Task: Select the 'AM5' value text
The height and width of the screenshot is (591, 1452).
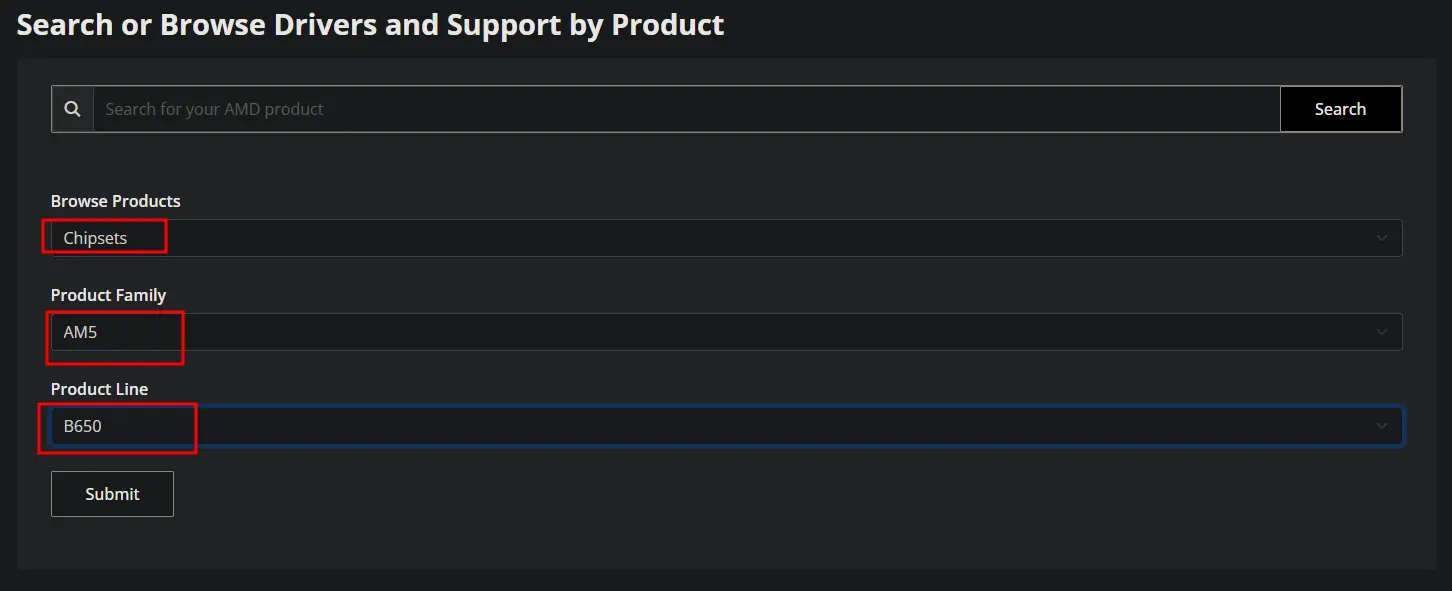Action: coord(80,332)
